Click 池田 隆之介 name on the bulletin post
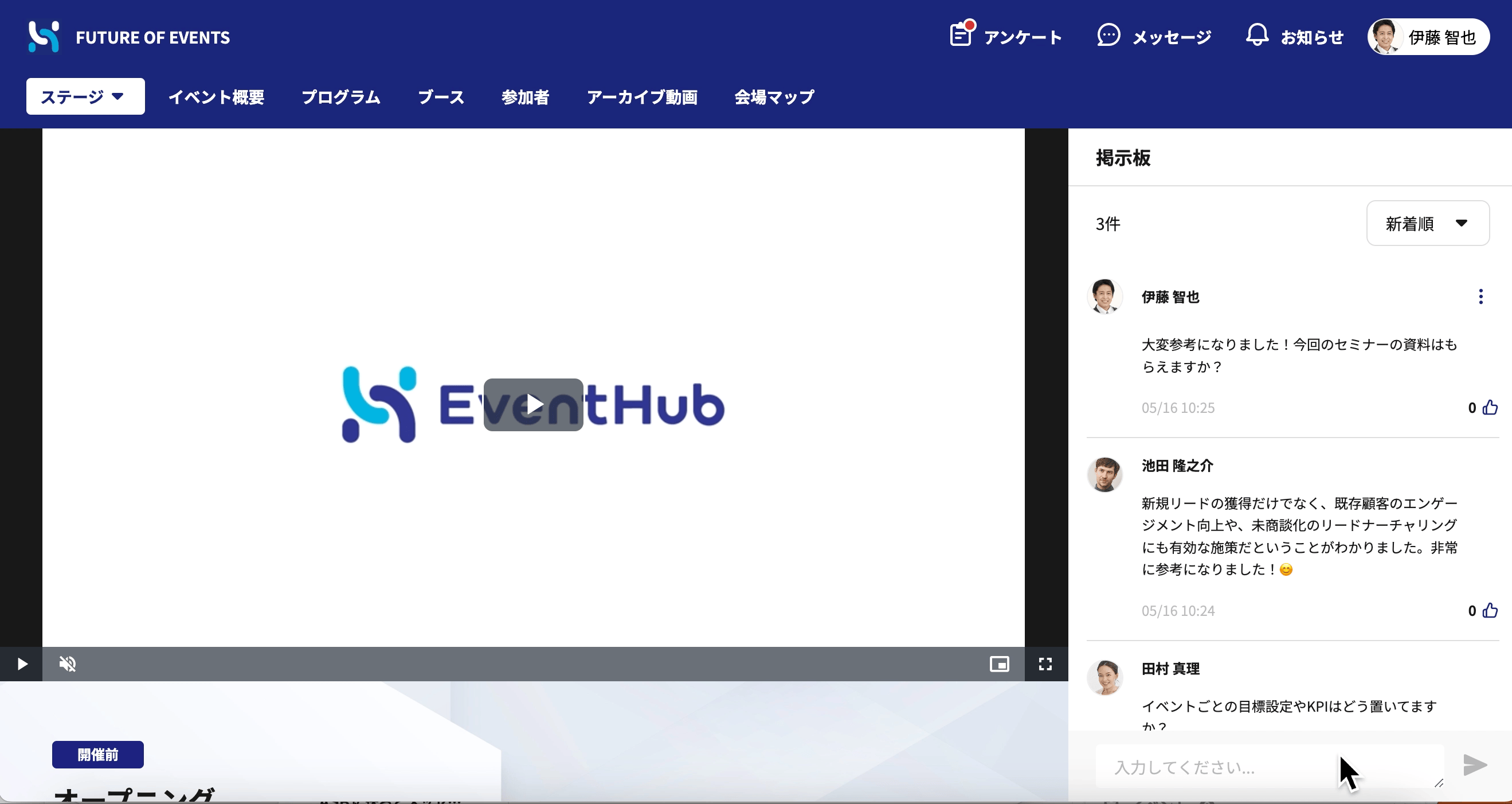This screenshot has width=1512, height=804. [1177, 466]
